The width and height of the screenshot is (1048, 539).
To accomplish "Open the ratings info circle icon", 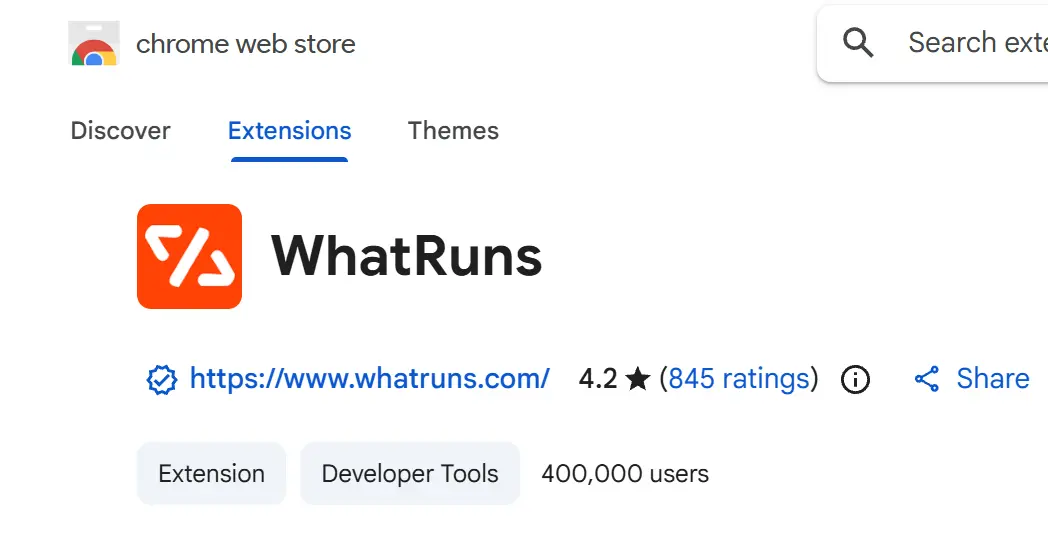I will click(855, 380).
